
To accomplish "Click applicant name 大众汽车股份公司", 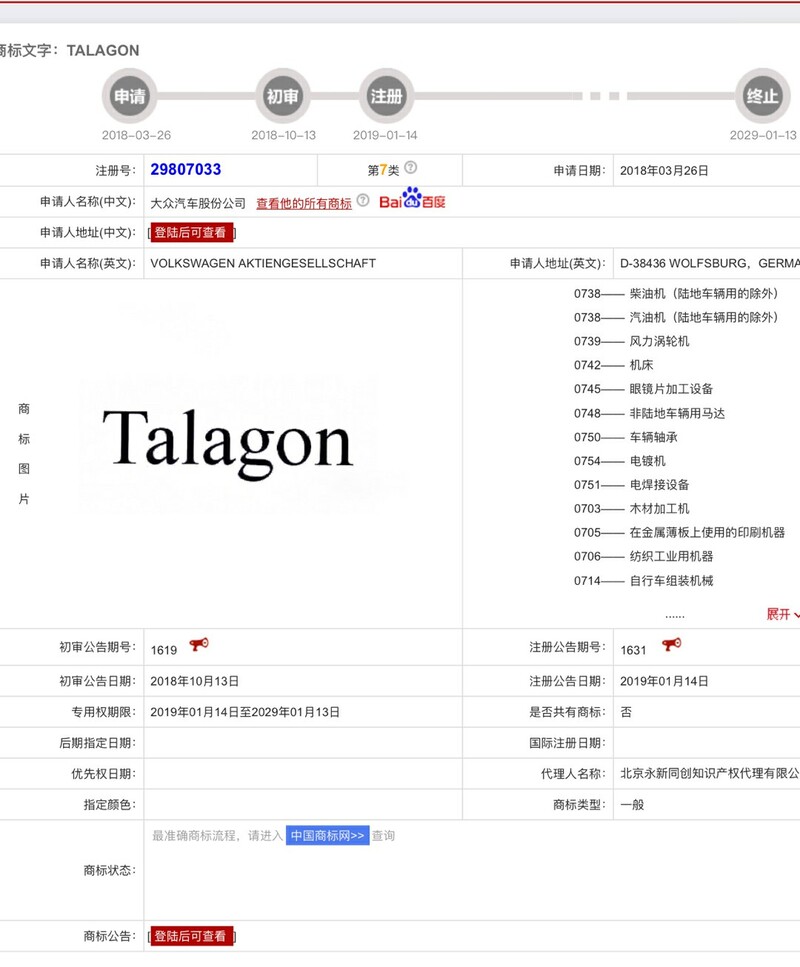I will 198,203.
